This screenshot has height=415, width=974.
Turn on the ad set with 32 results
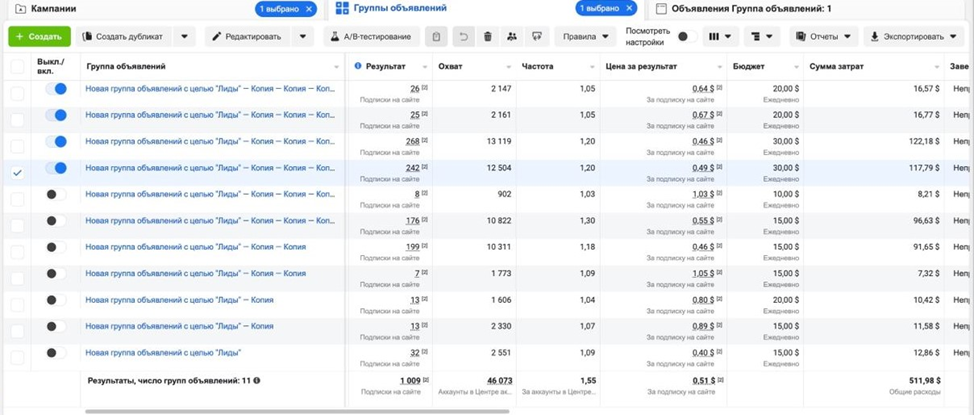[56, 353]
